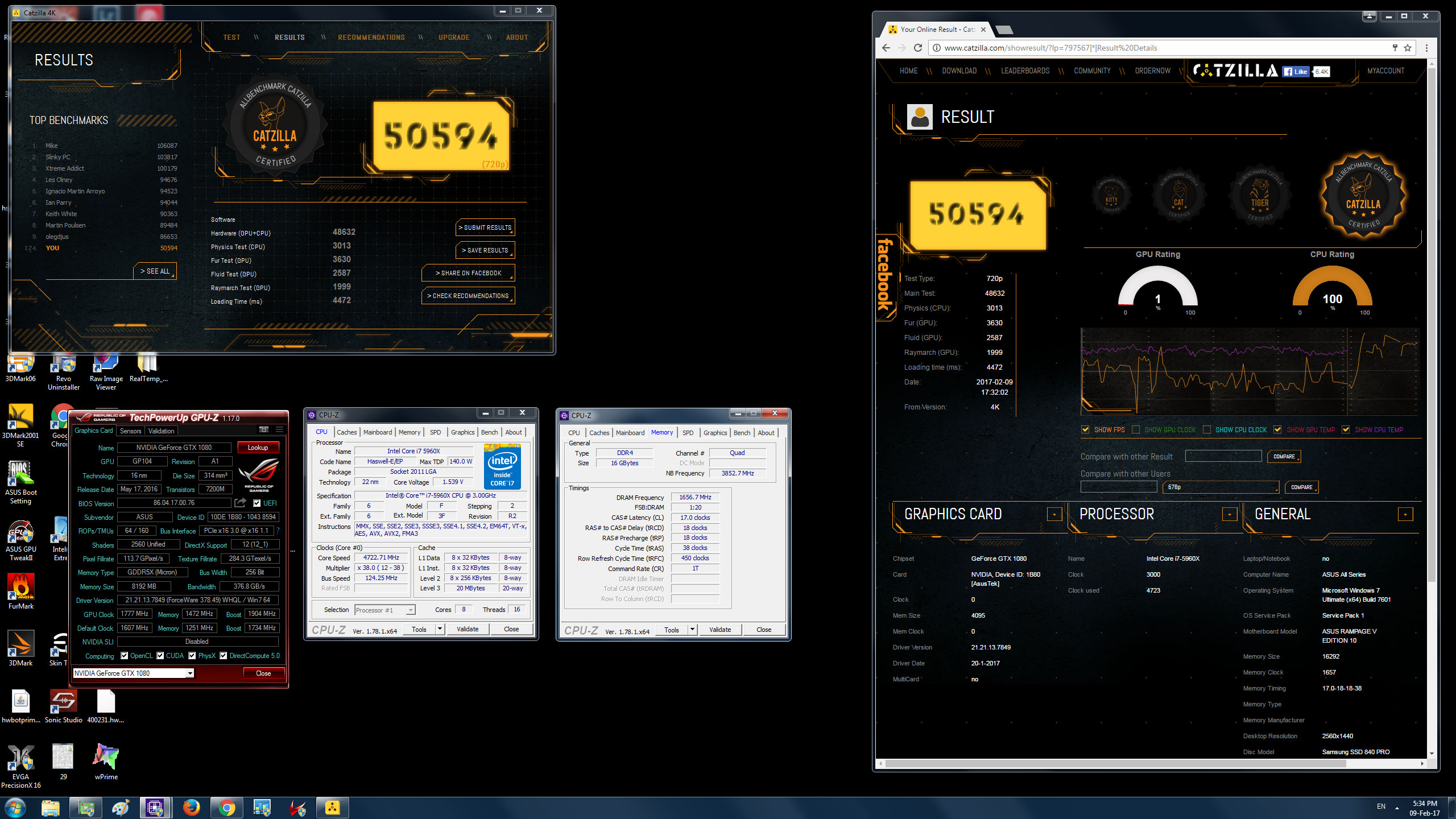Click the BIOS export share icon in GPU-Z
The image size is (1456, 819).
241,503
